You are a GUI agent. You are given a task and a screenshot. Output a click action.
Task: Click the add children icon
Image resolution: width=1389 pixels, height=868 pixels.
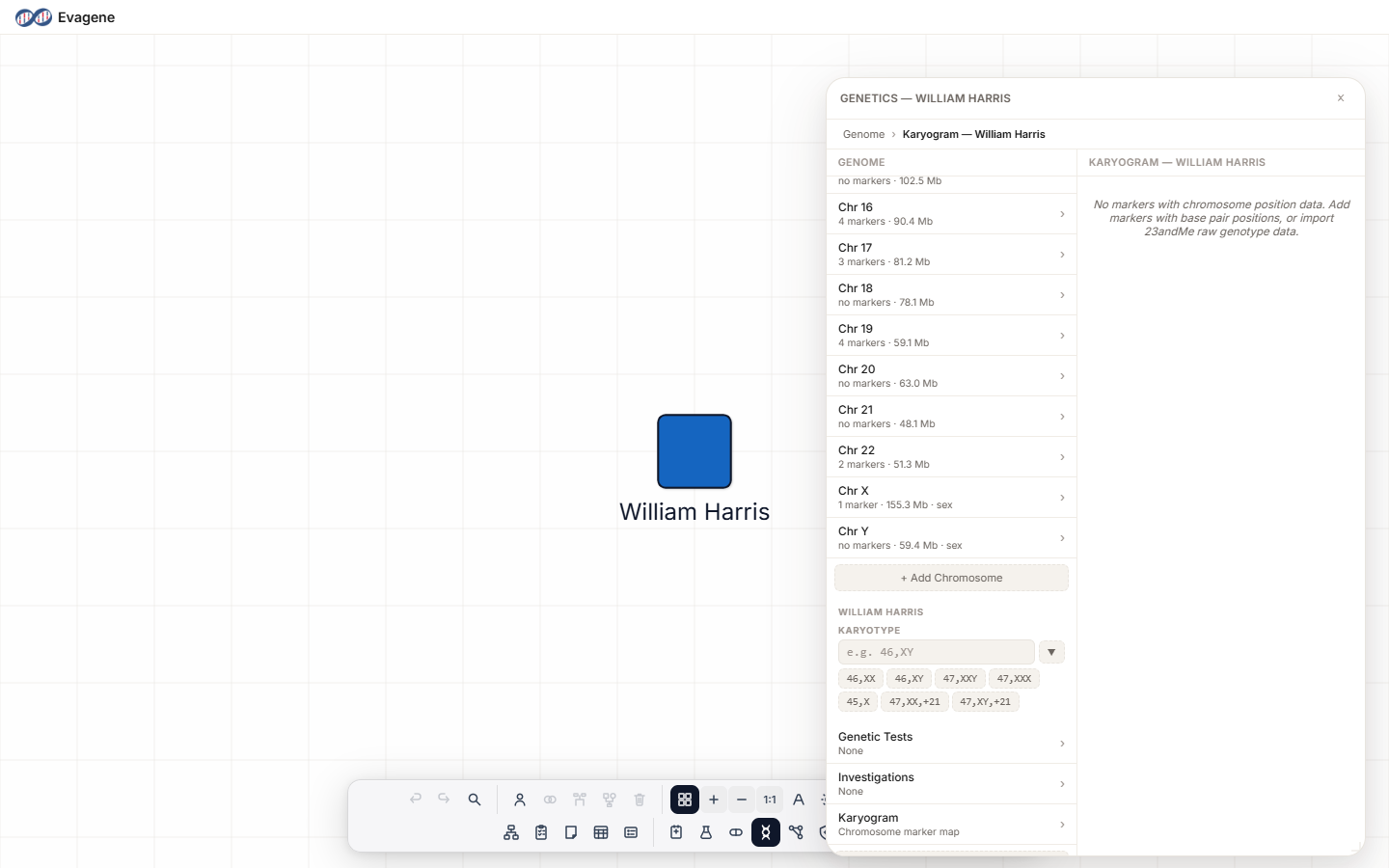pyautogui.click(x=610, y=800)
